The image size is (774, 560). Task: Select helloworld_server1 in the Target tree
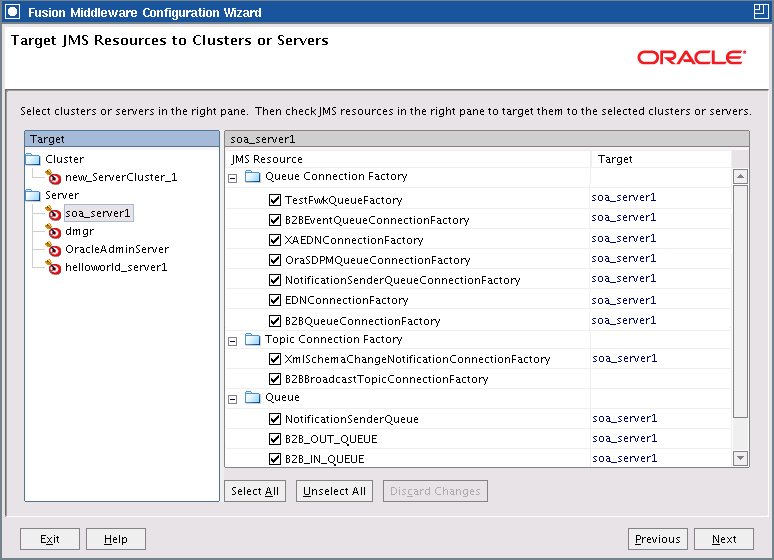click(x=116, y=267)
